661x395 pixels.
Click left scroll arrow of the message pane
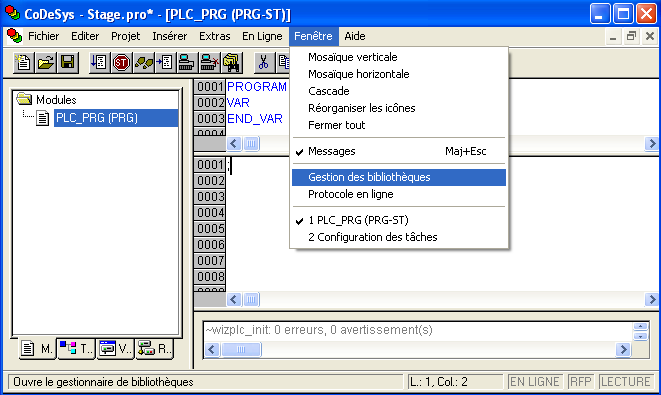(212, 349)
